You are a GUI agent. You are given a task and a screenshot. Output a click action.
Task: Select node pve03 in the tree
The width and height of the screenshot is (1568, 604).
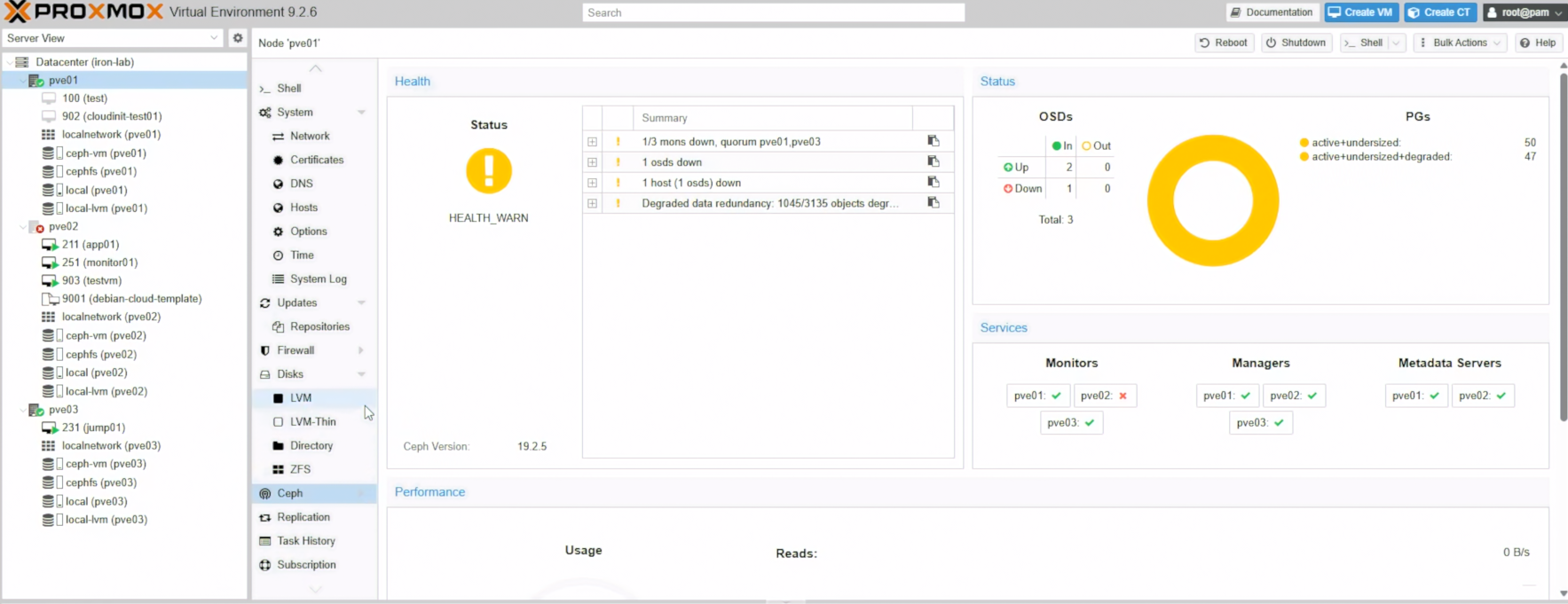coord(63,410)
